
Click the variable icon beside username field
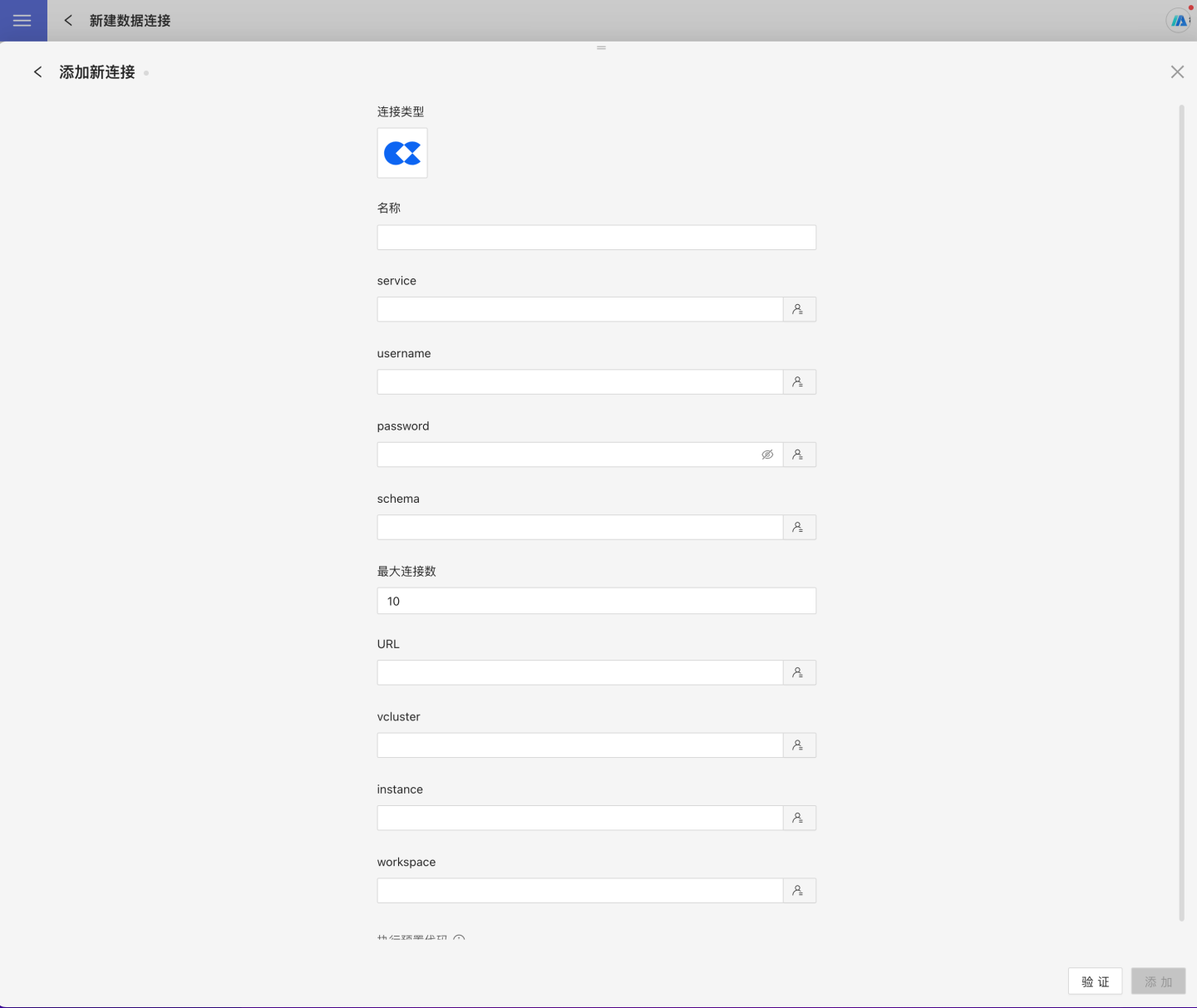tap(798, 382)
